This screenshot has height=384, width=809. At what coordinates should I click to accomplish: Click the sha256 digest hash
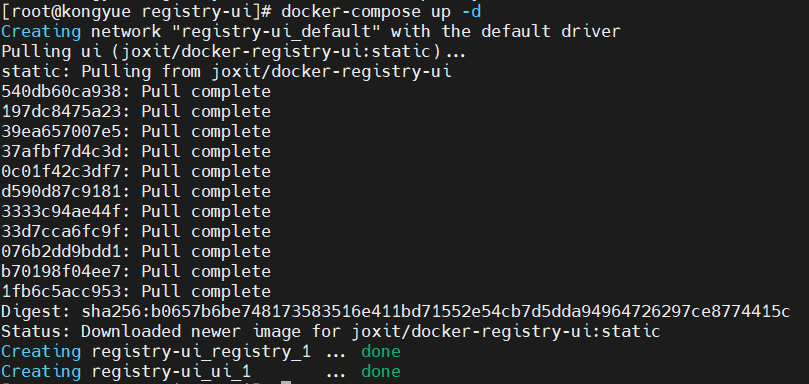click(x=436, y=312)
